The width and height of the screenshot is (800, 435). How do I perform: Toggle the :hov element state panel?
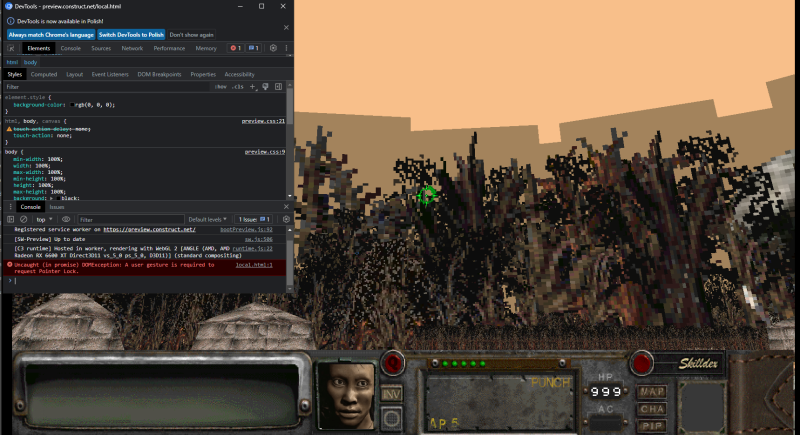pyautogui.click(x=220, y=87)
